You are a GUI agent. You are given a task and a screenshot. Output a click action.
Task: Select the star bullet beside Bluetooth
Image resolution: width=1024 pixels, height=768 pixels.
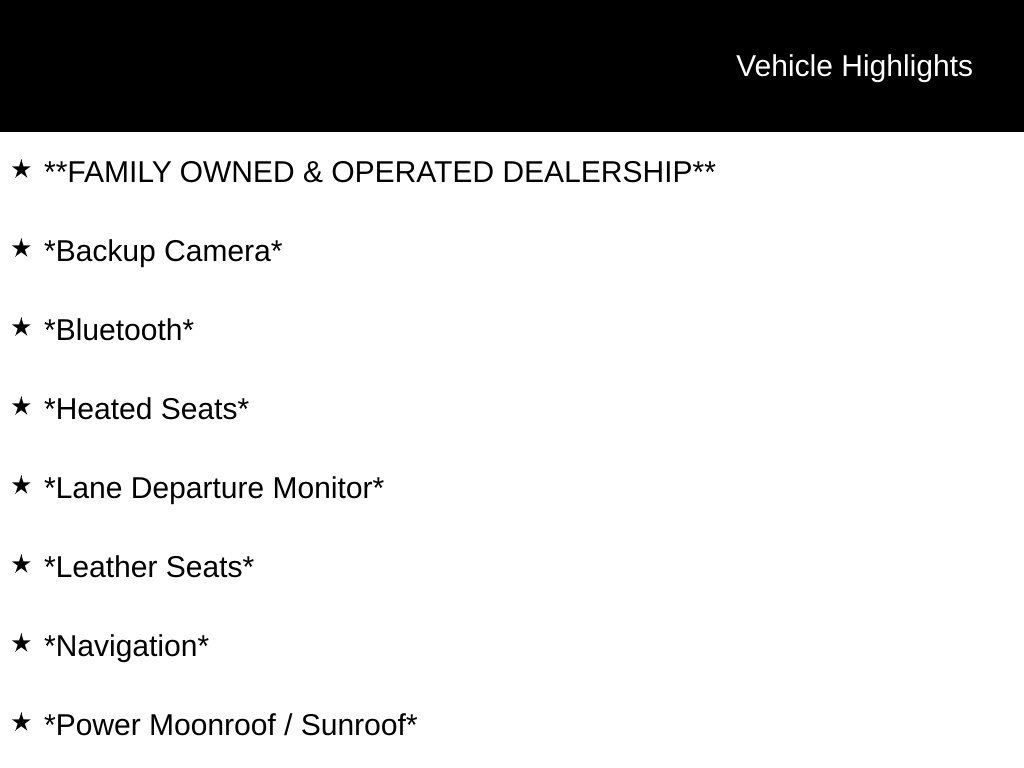pos(21,327)
